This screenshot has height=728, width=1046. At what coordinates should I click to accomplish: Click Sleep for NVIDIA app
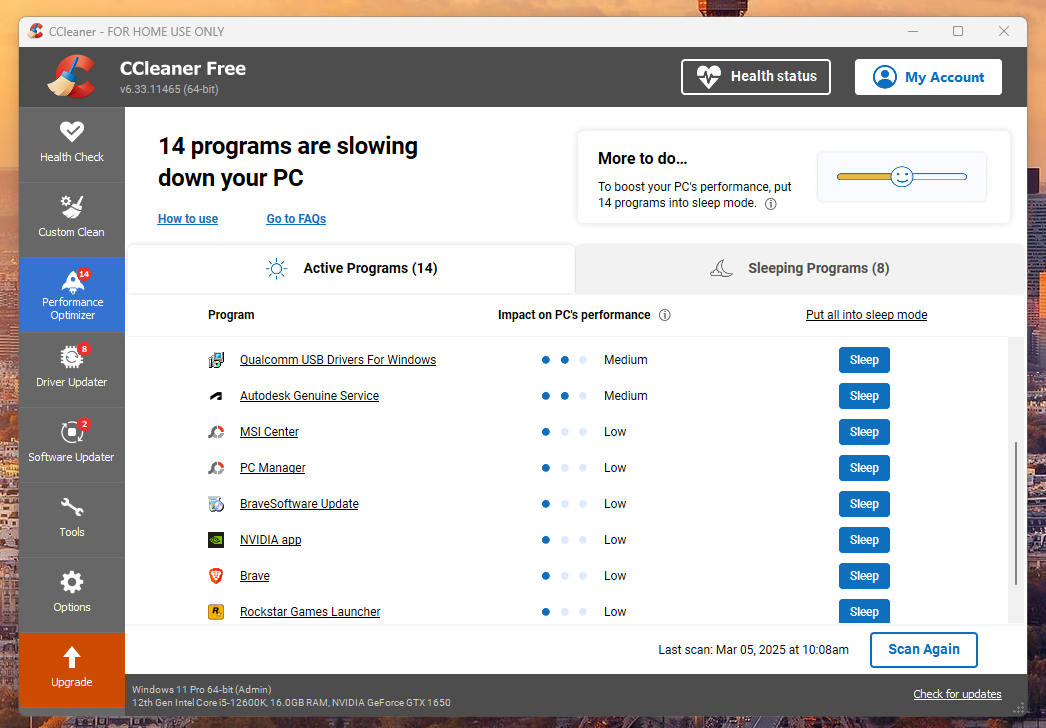[x=864, y=540]
